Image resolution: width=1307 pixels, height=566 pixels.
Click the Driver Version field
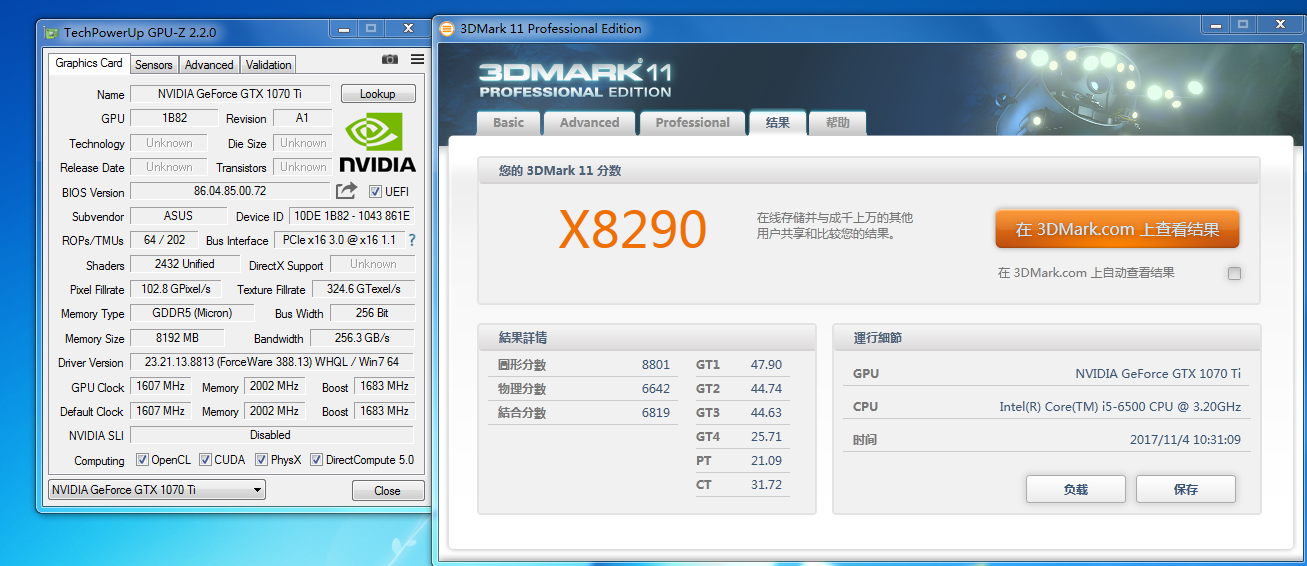point(272,362)
